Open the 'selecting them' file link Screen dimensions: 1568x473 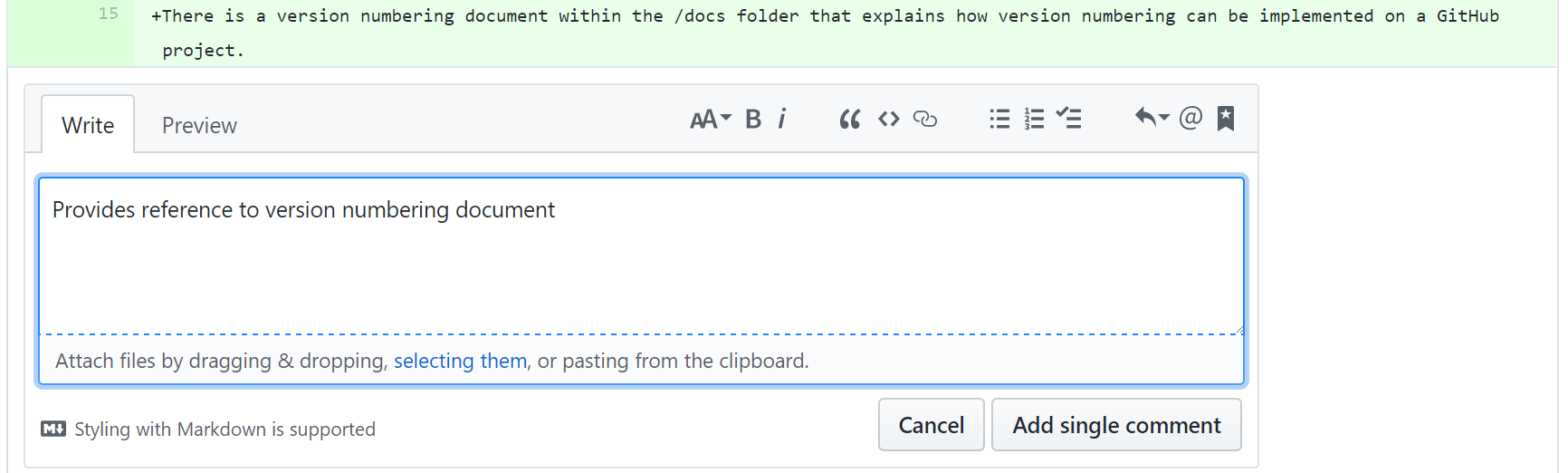[x=460, y=361]
